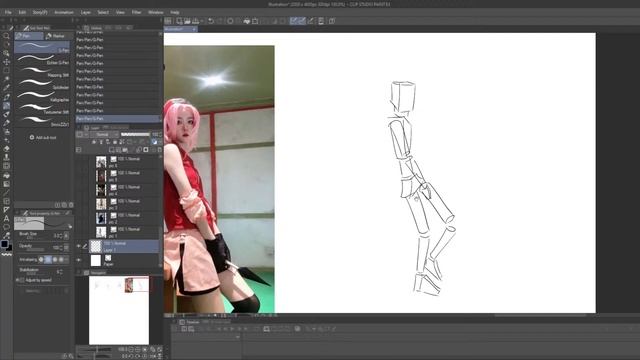Open Edit menu
The width and height of the screenshot is (640, 360).
click(x=22, y=12)
